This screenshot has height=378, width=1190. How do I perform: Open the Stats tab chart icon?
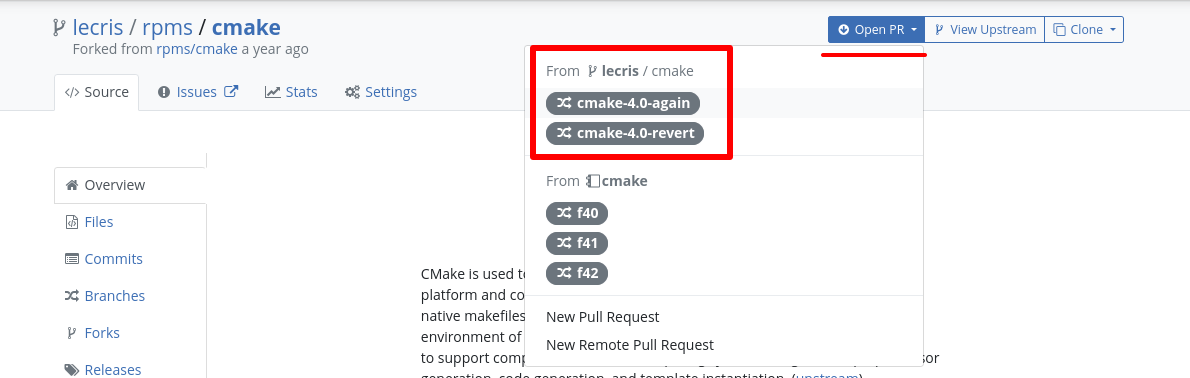click(273, 93)
